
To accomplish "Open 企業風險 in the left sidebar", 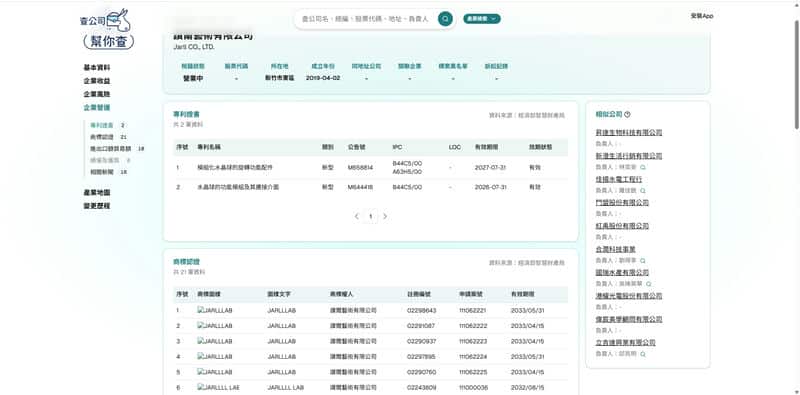I will pyautogui.click(x=97, y=94).
